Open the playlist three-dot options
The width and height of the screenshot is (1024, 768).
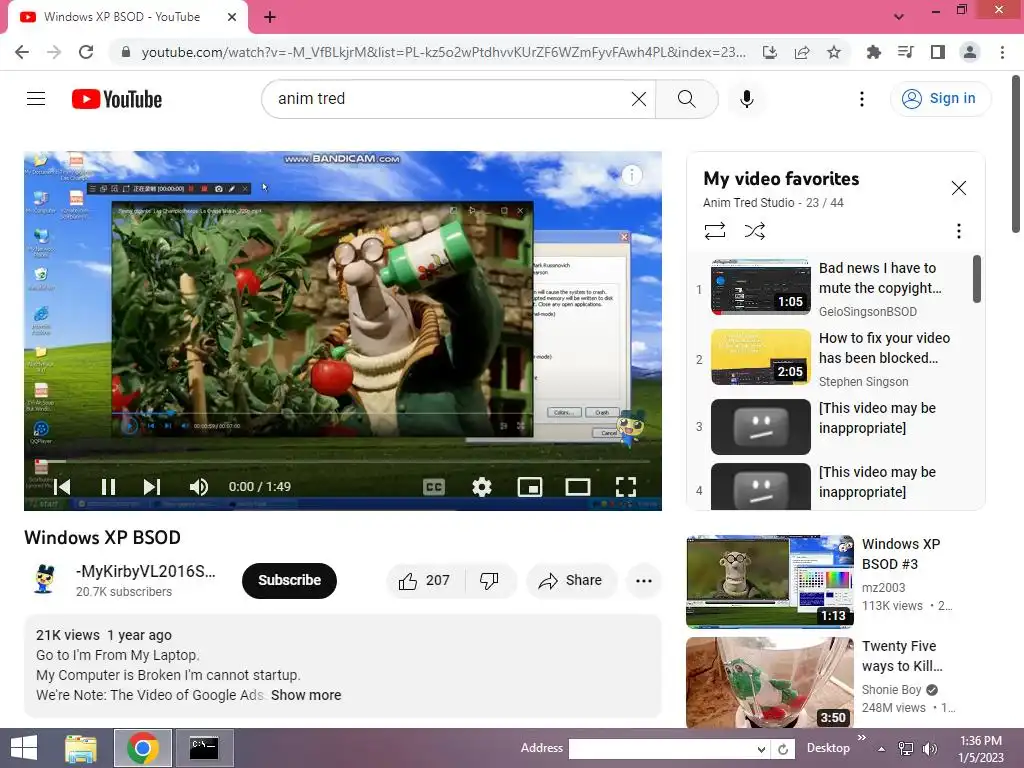point(959,231)
